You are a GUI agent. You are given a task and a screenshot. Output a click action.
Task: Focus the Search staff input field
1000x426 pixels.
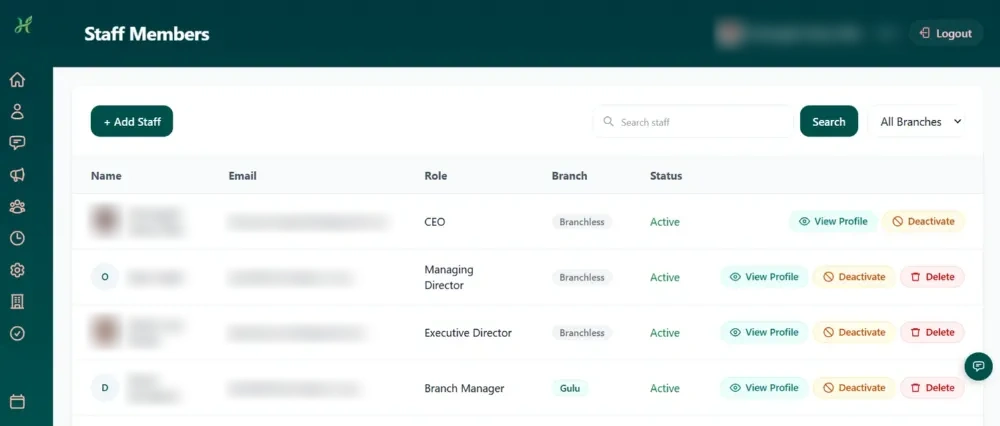click(x=693, y=121)
